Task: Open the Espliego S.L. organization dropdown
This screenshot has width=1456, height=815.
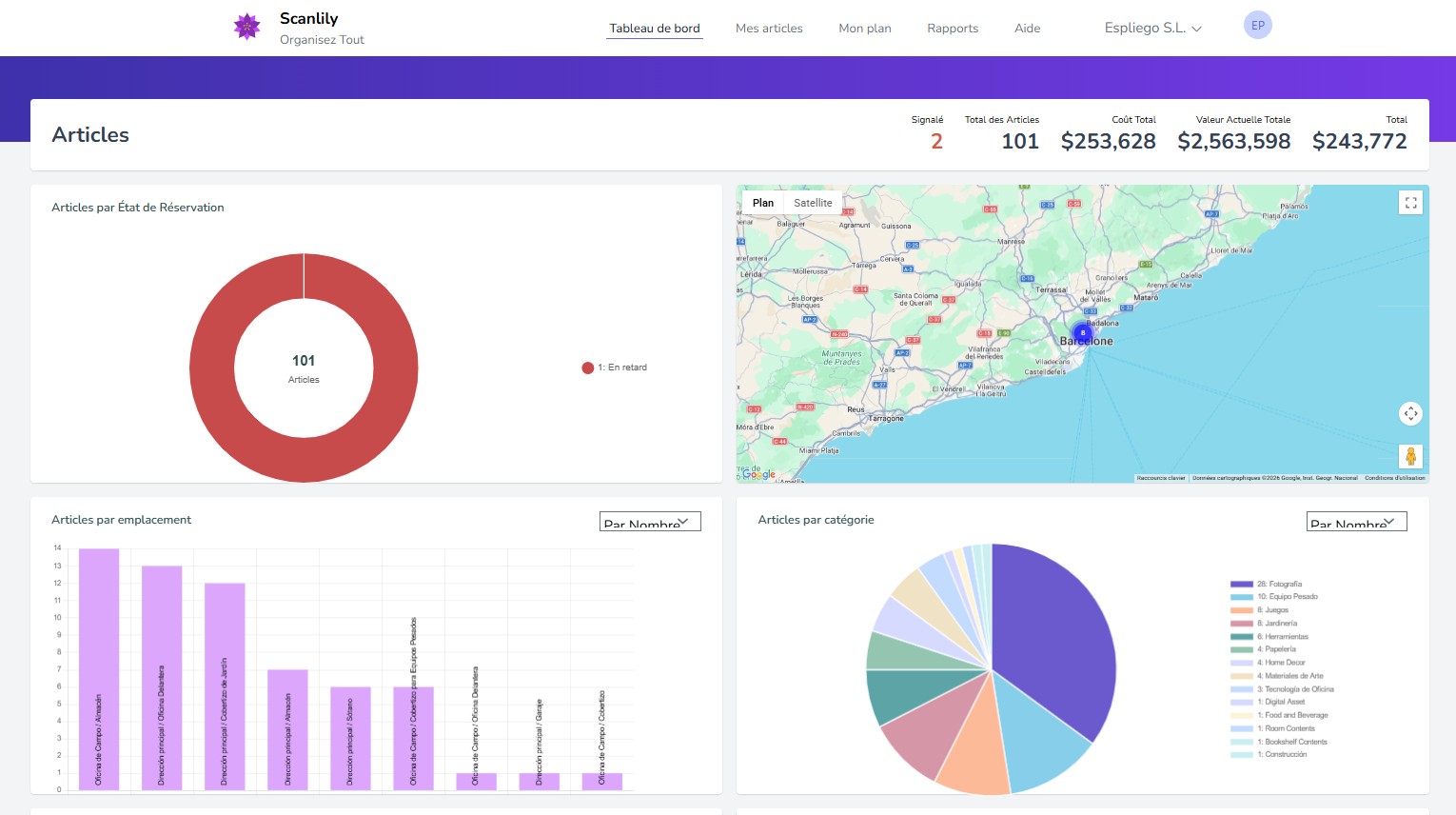Action: tap(1152, 28)
